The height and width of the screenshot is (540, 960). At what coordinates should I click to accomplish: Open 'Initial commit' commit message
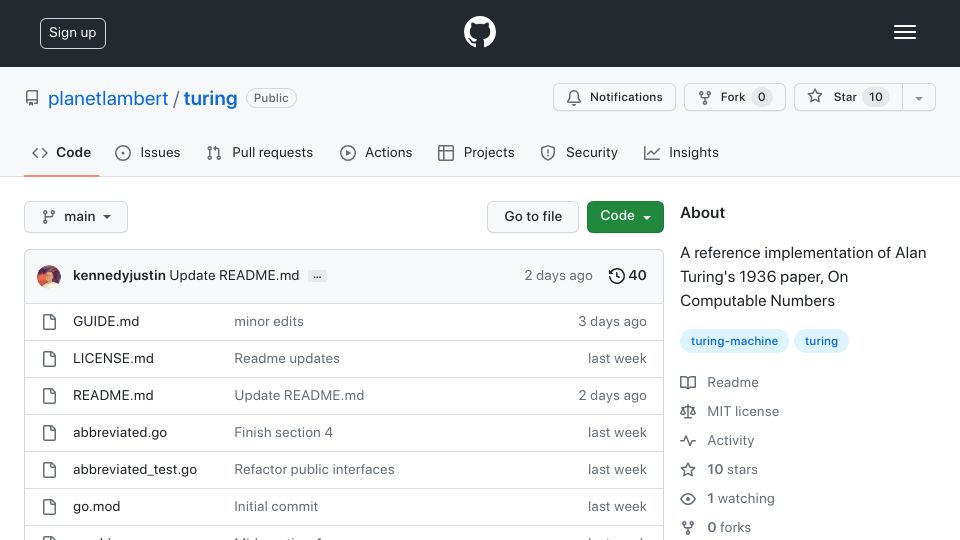276,506
